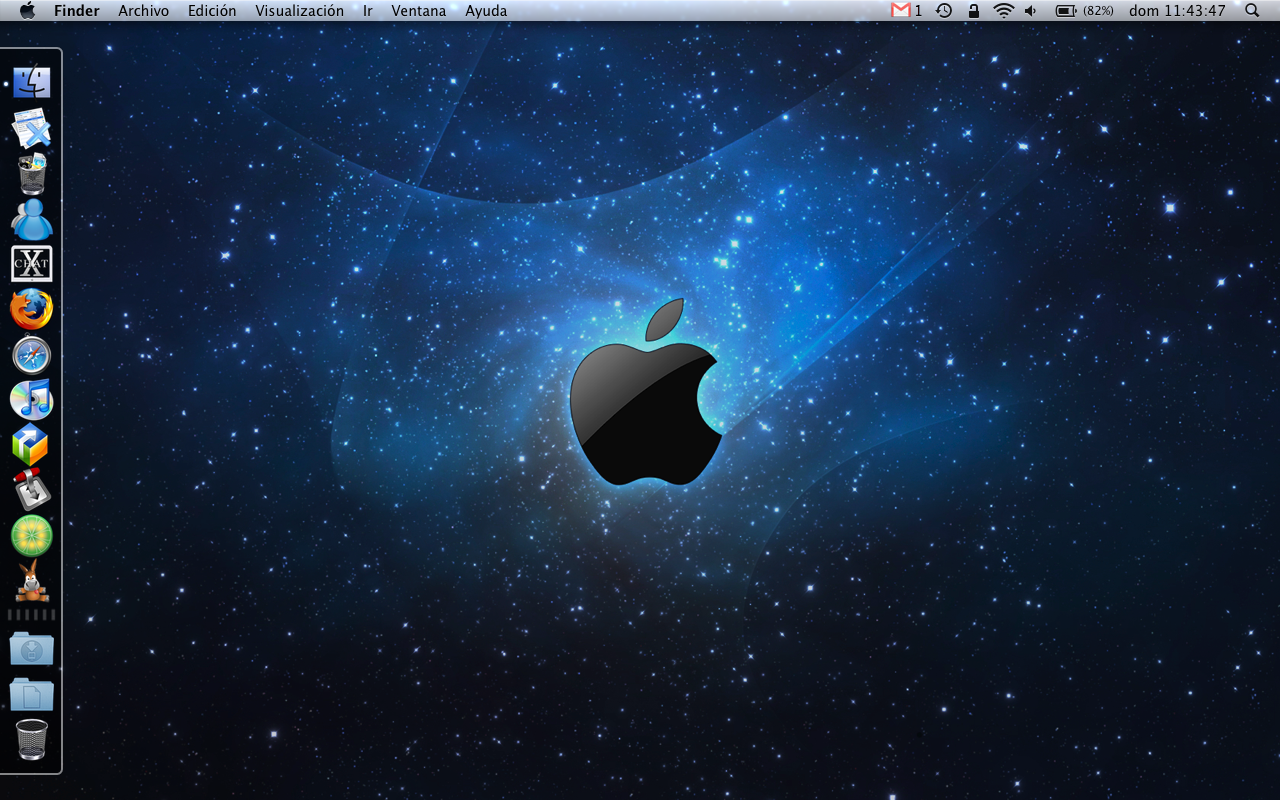The image size is (1280, 800).
Task: Open the LimeWire lime icon
Action: [x=32, y=536]
